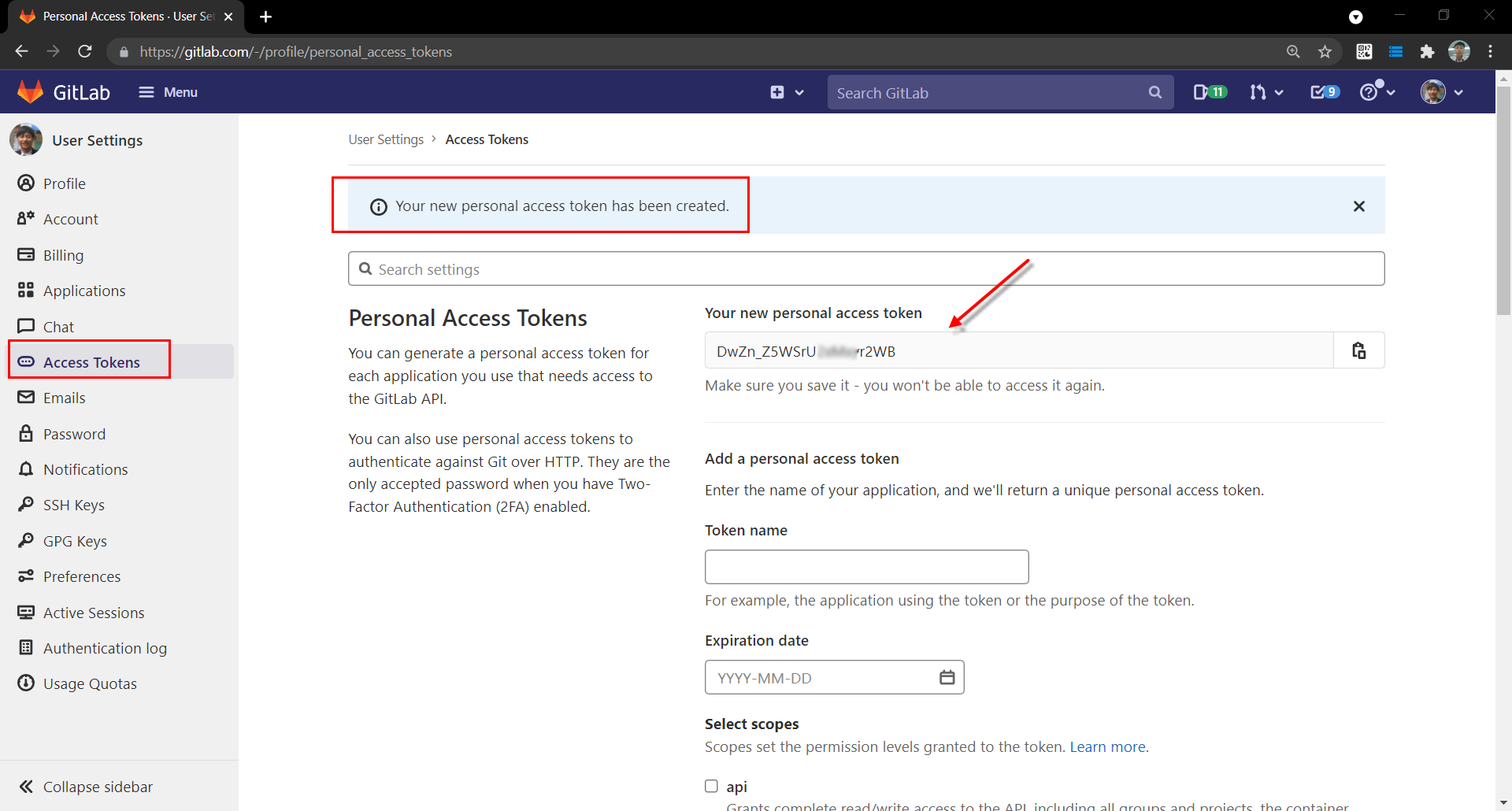Open the to-do list with 9 items
Image resolution: width=1512 pixels, height=811 pixels.
(1325, 92)
